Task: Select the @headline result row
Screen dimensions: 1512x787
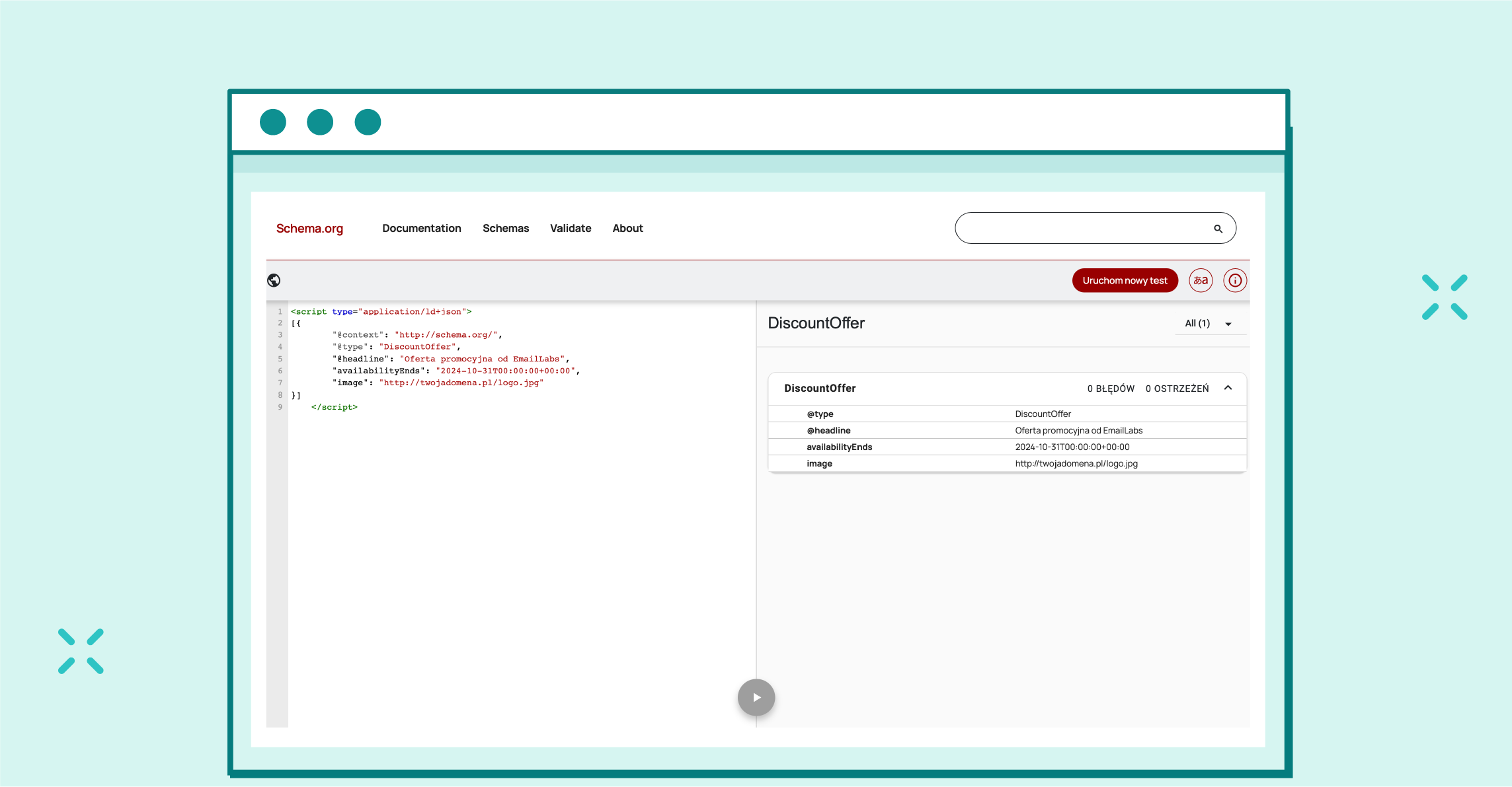Action: 1007,430
